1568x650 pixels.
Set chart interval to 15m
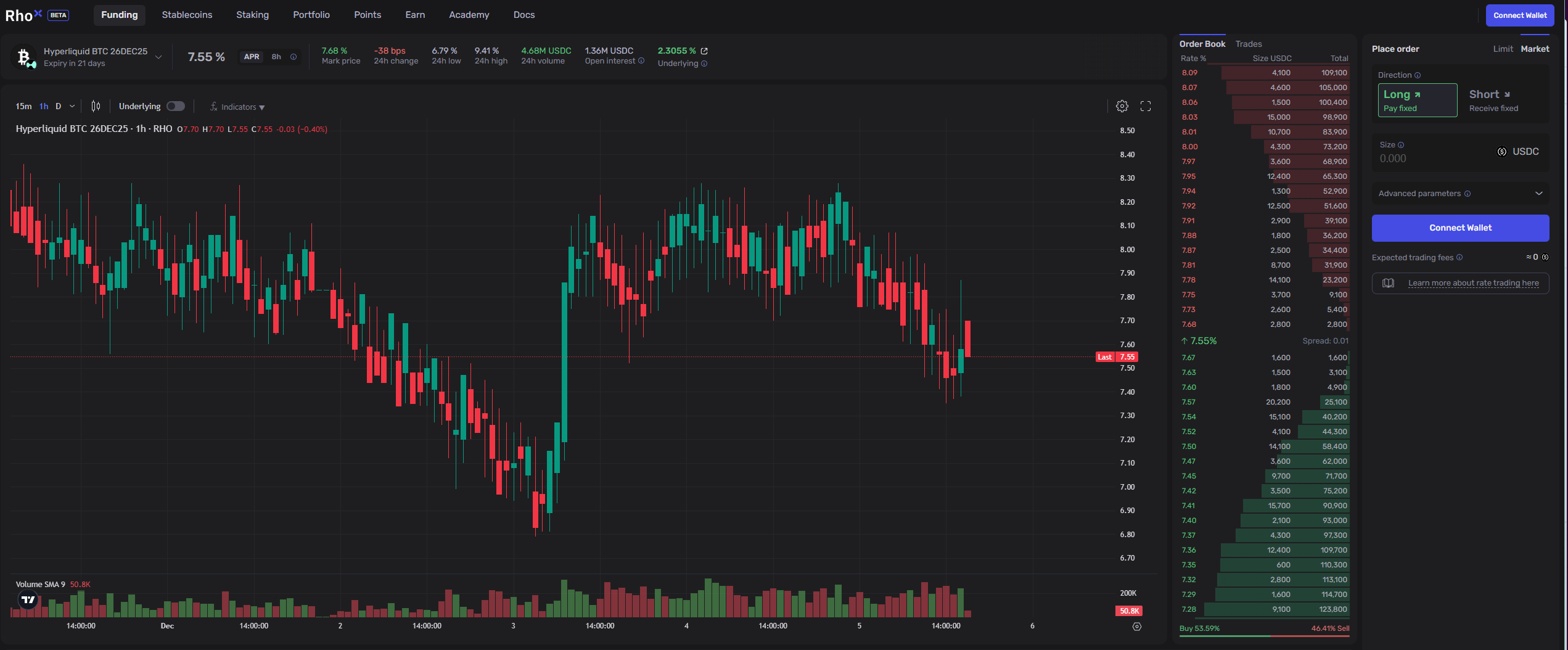23,106
